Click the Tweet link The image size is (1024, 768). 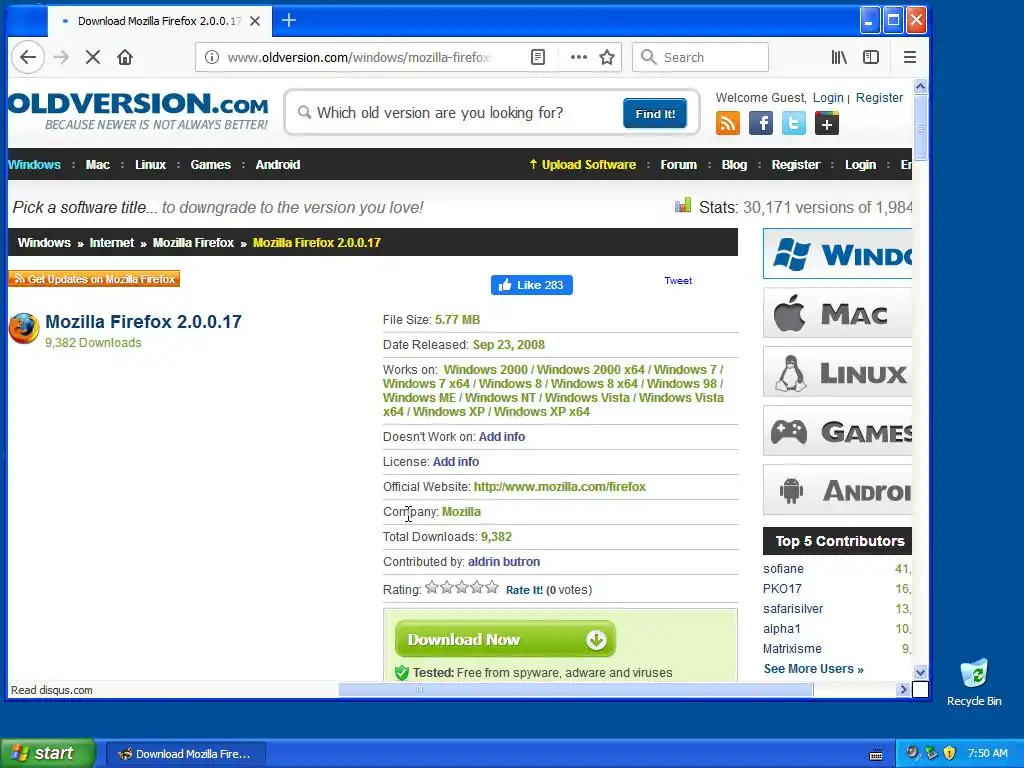click(678, 280)
